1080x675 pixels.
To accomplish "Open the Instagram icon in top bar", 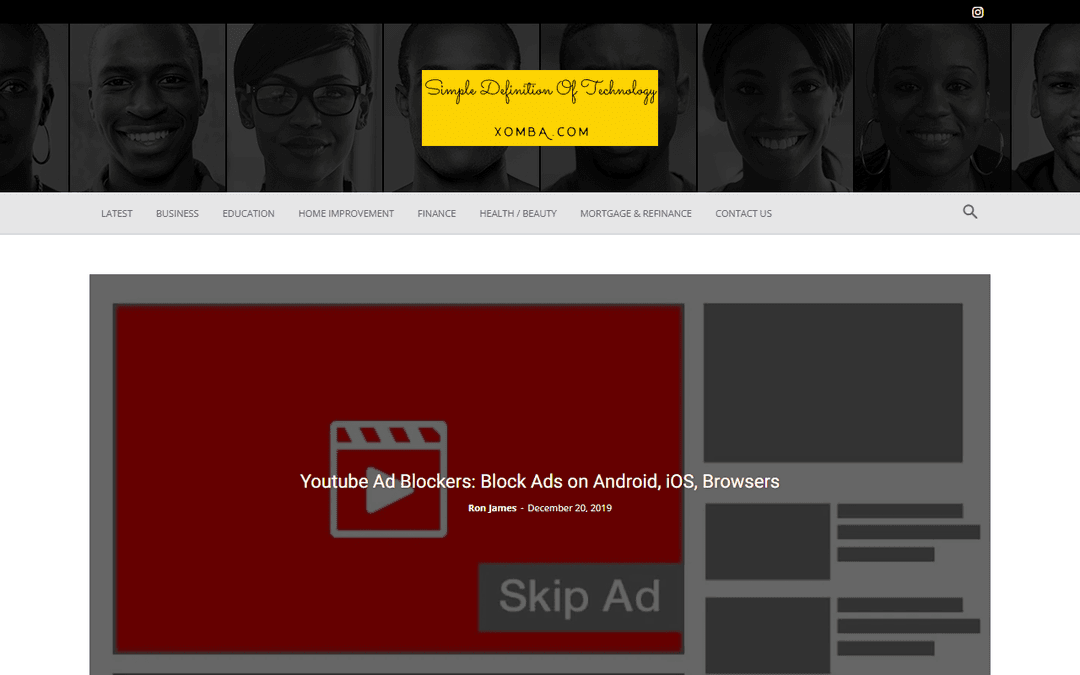I will pos(977,12).
